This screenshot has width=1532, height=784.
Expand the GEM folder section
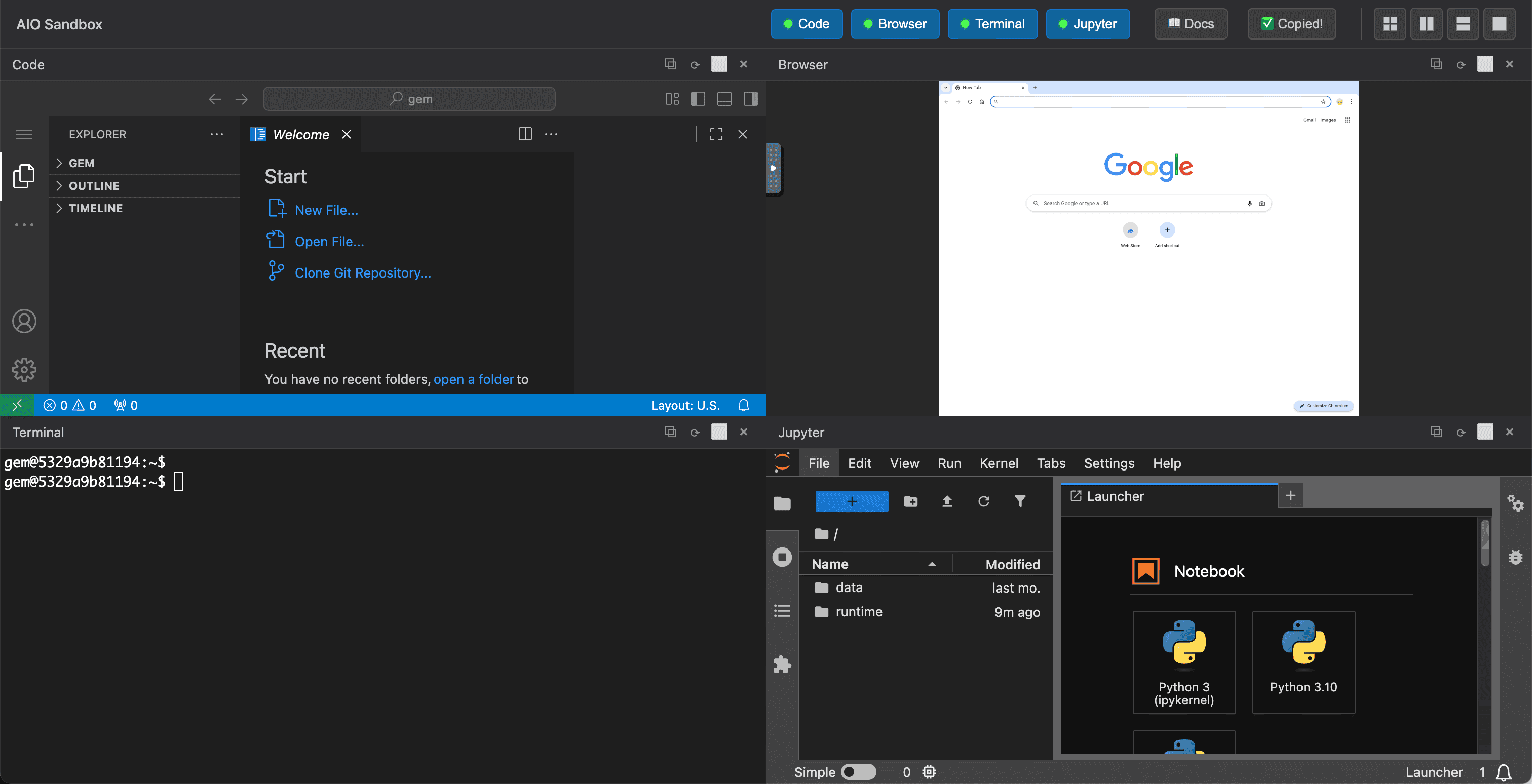[82, 163]
